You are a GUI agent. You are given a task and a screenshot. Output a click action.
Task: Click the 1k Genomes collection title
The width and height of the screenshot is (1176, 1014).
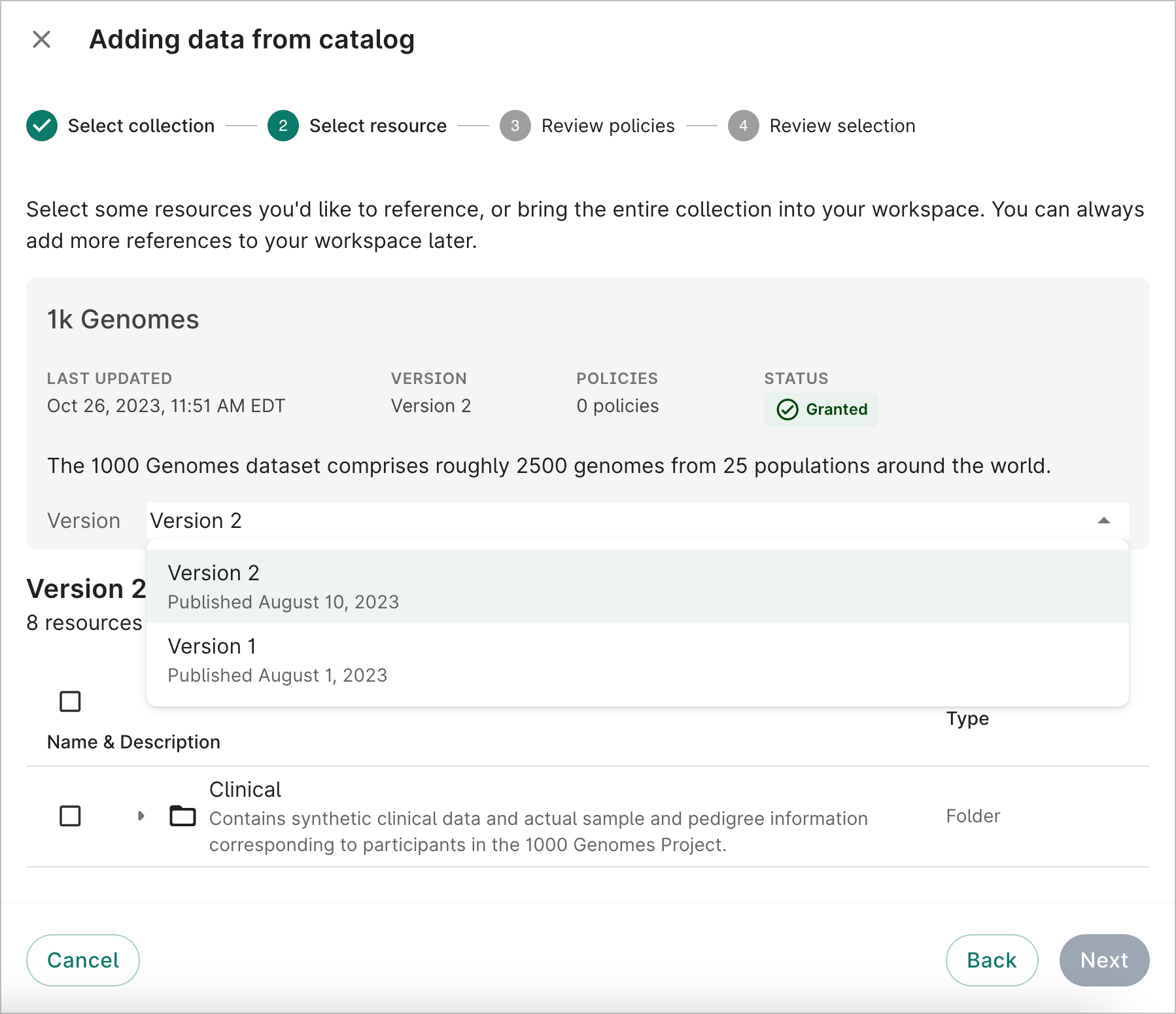[123, 319]
